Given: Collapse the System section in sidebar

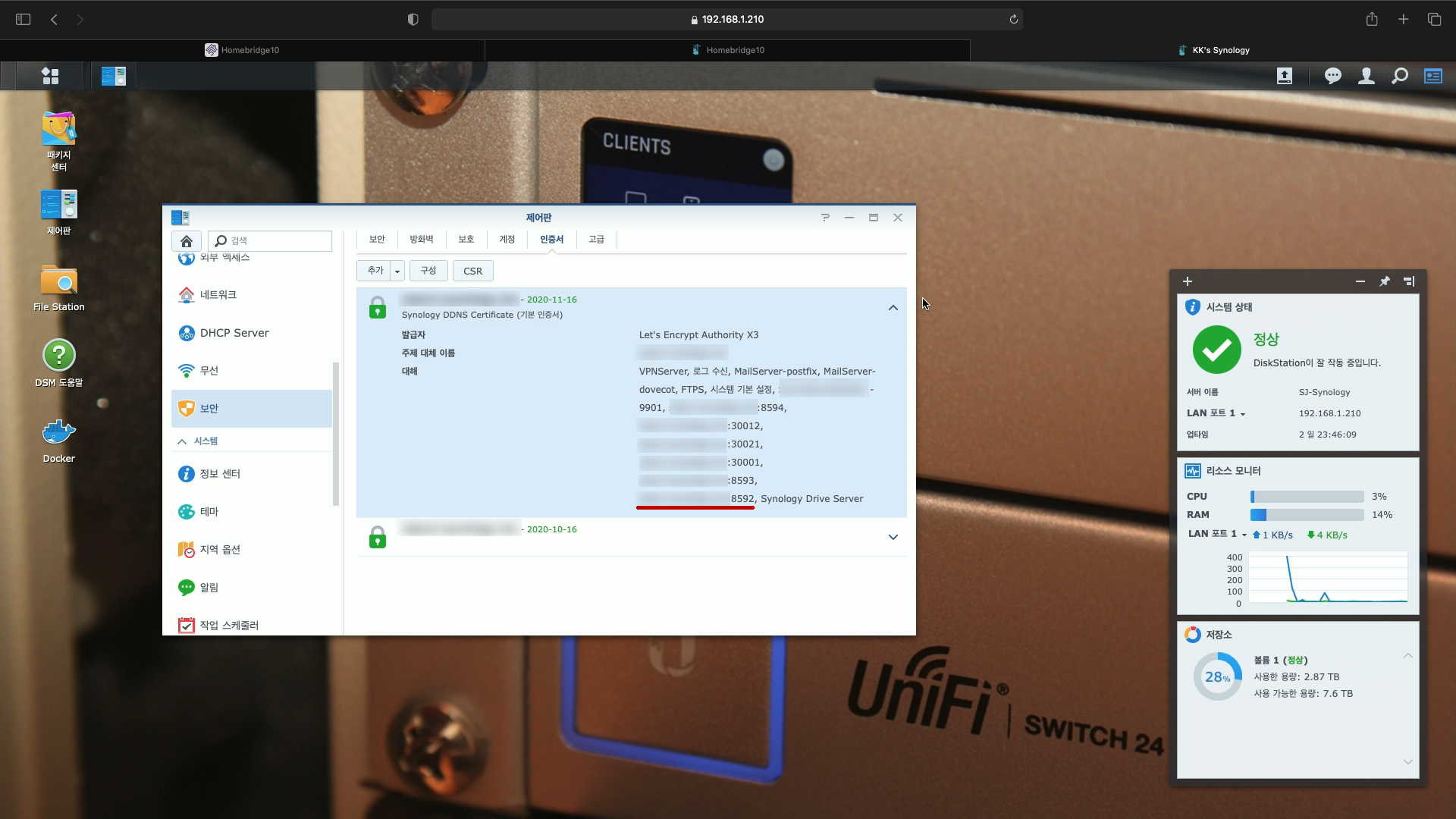Looking at the screenshot, I should (182, 441).
